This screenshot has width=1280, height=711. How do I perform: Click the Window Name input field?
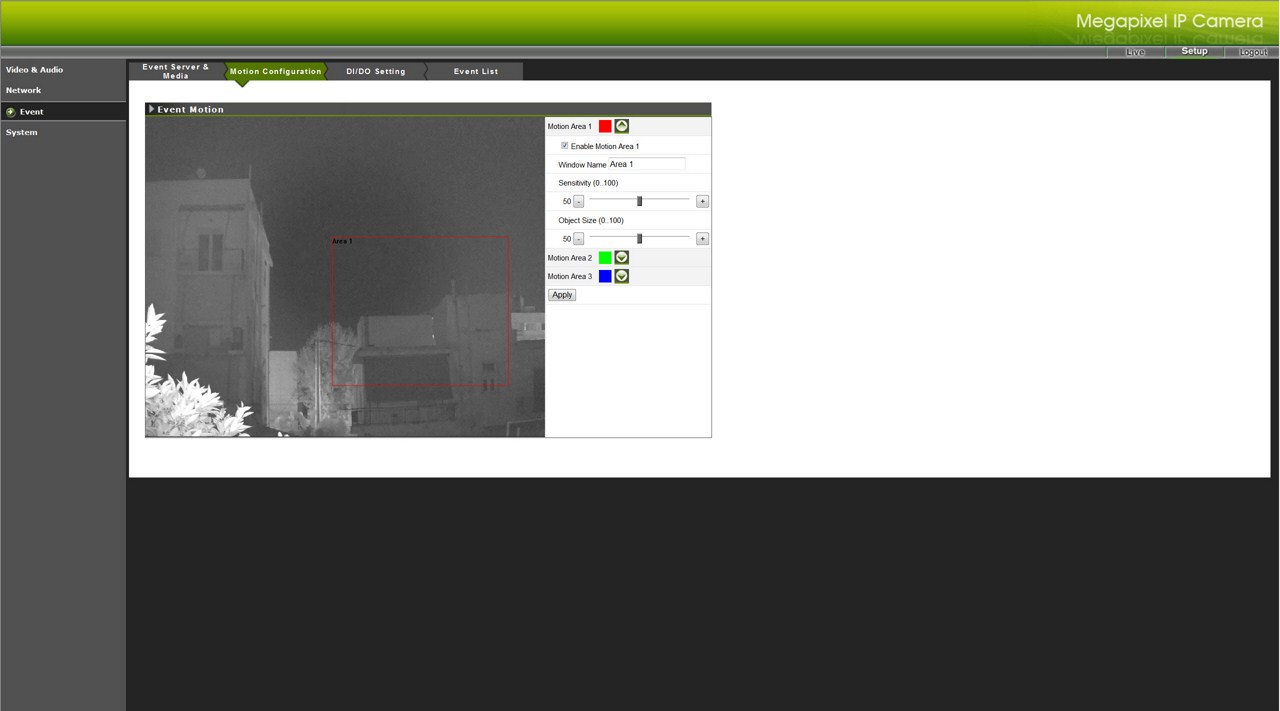(x=647, y=164)
